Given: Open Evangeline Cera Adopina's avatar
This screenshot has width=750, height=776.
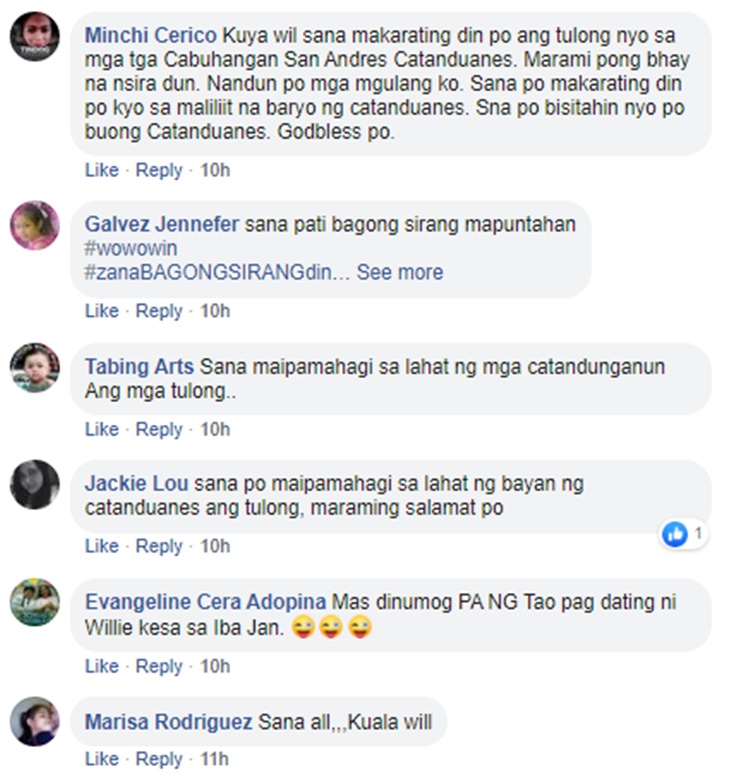Looking at the screenshot, I should pyautogui.click(x=35, y=602).
